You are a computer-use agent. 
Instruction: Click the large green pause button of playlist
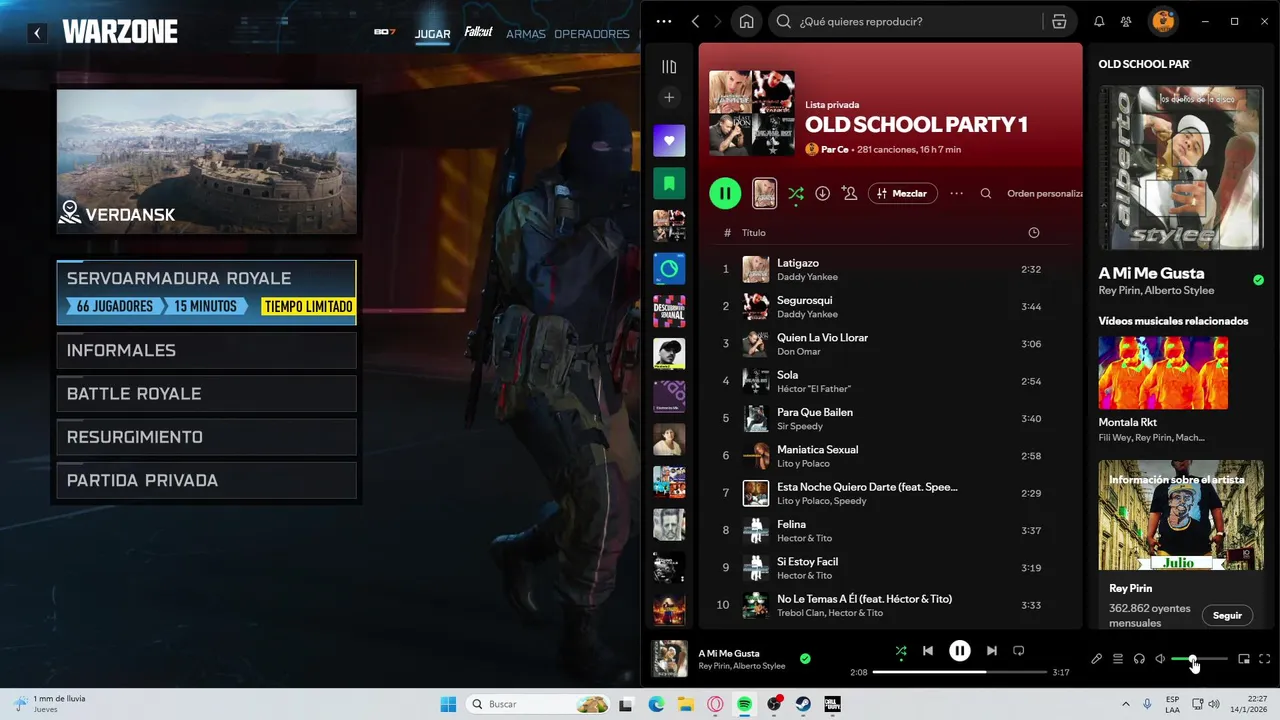pos(725,193)
